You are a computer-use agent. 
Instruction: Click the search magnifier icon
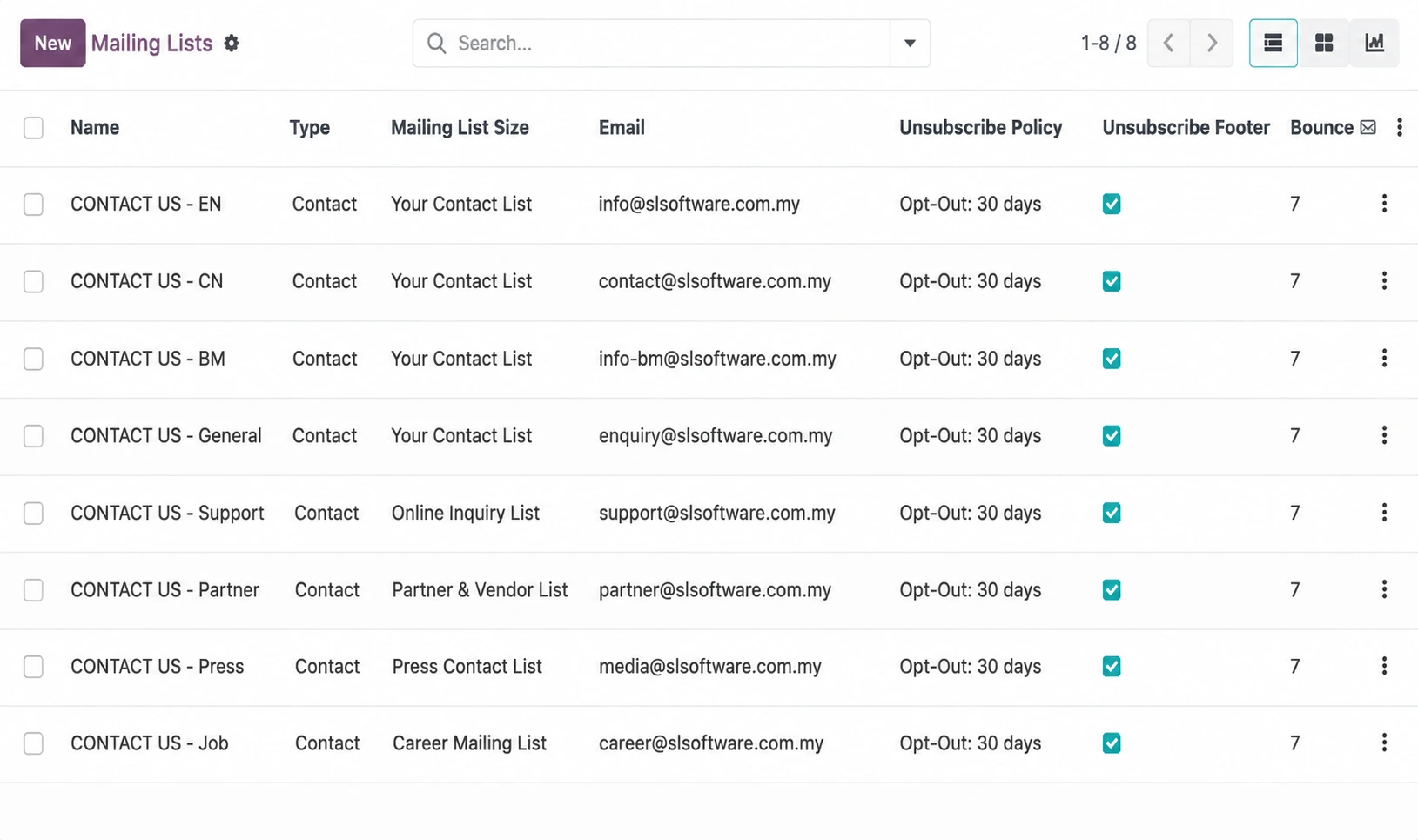point(437,43)
